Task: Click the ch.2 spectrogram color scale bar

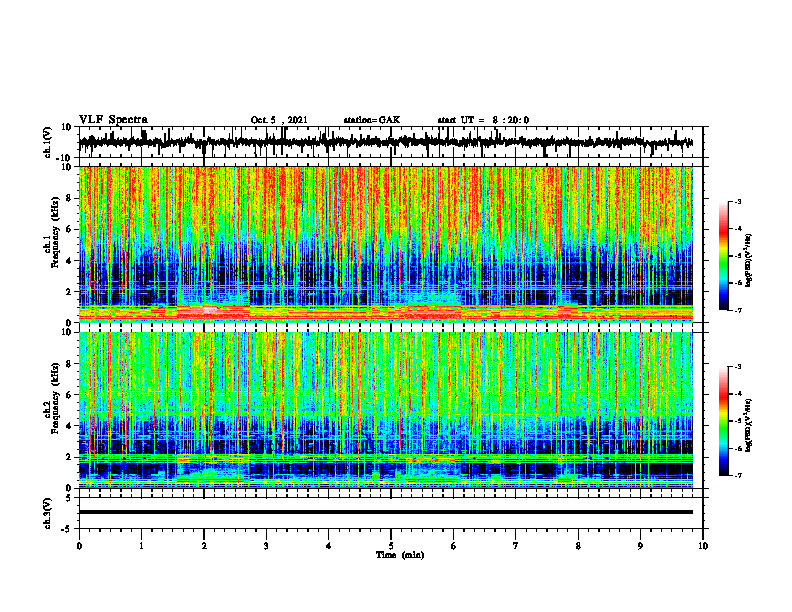Action: click(723, 421)
